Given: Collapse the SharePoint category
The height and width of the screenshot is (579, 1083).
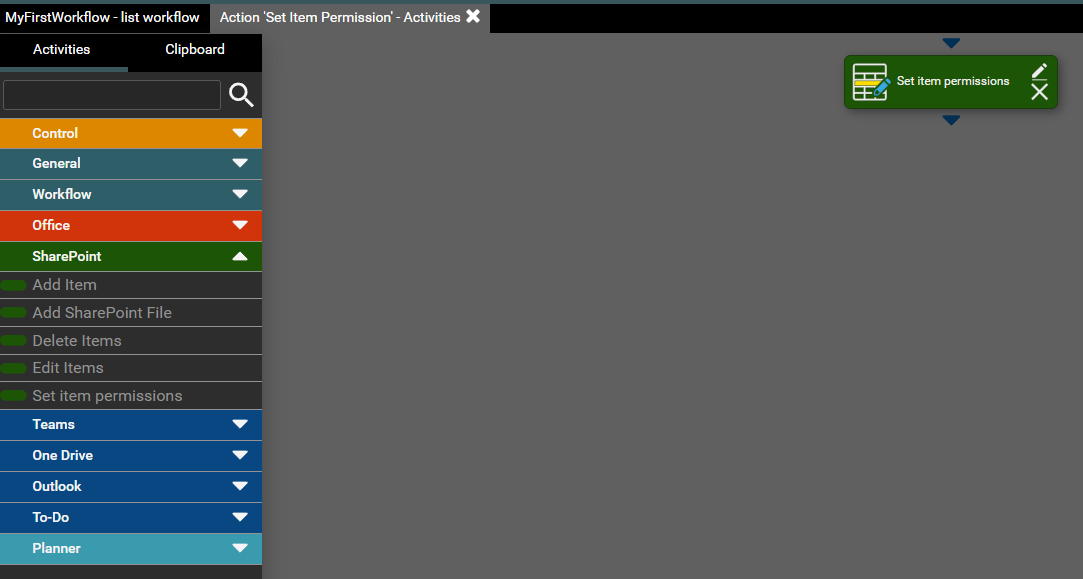Looking at the screenshot, I should pyautogui.click(x=239, y=256).
